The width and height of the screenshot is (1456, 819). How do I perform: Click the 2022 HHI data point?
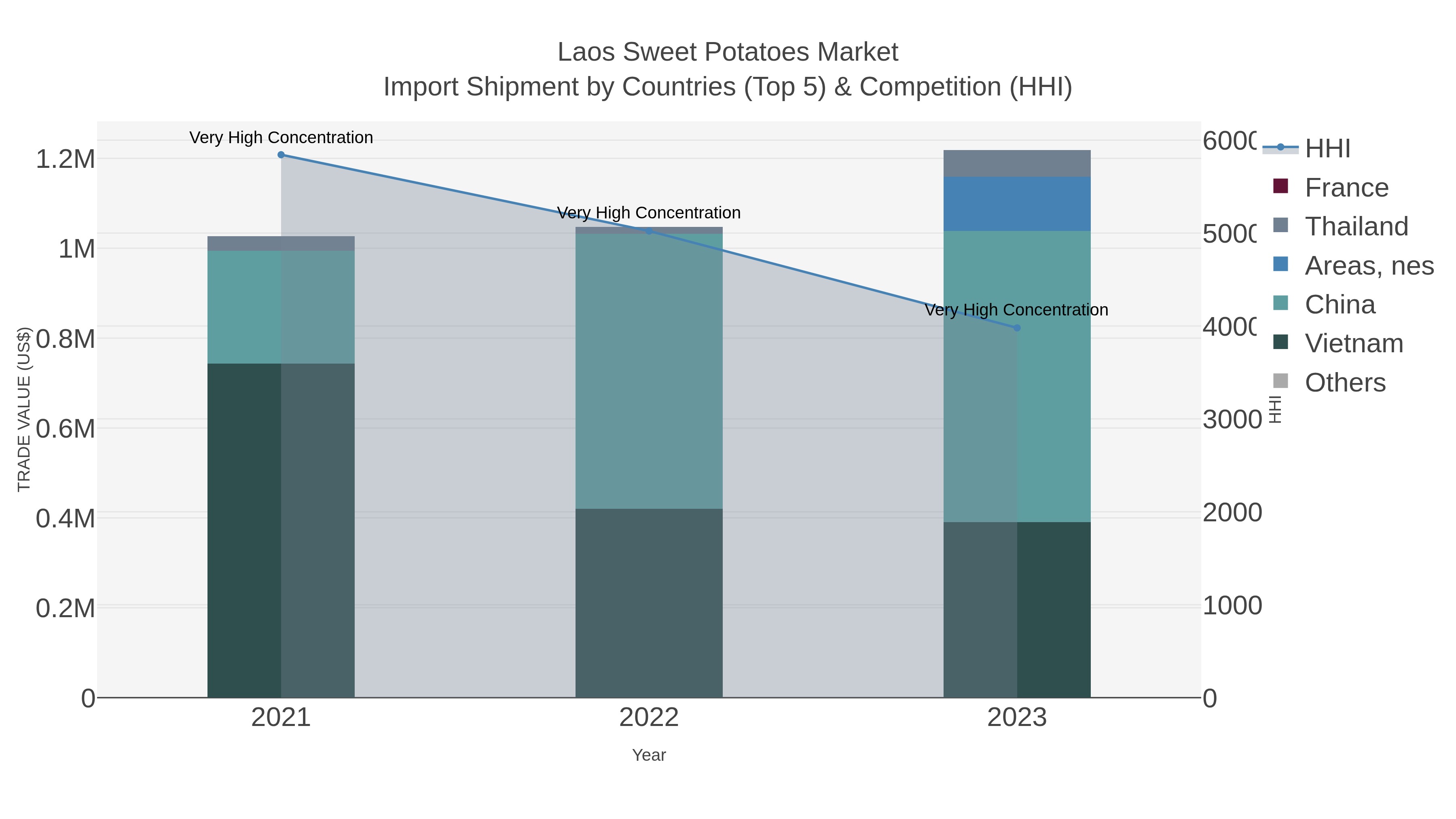[x=649, y=231]
